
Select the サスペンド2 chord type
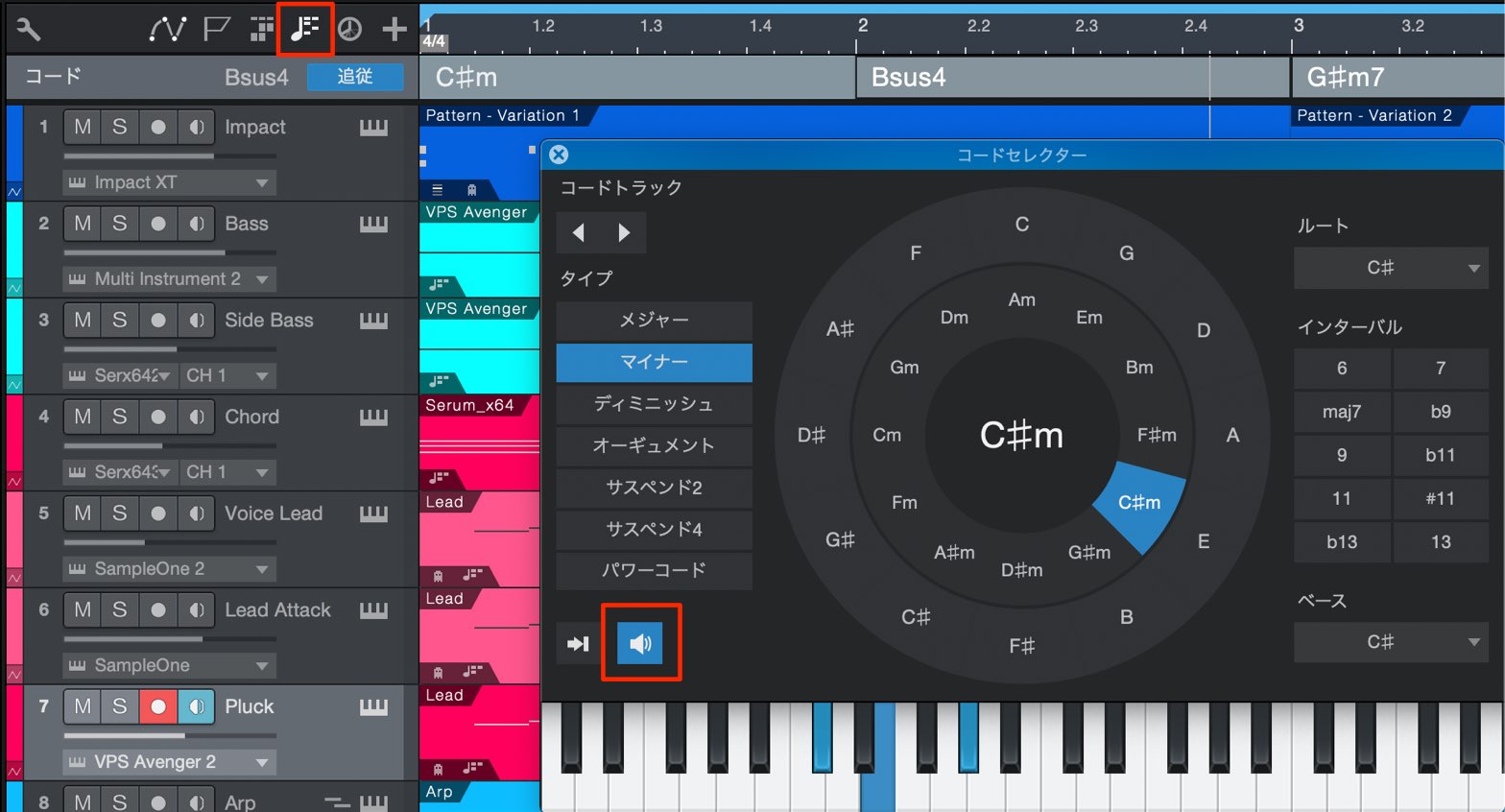[x=654, y=488]
